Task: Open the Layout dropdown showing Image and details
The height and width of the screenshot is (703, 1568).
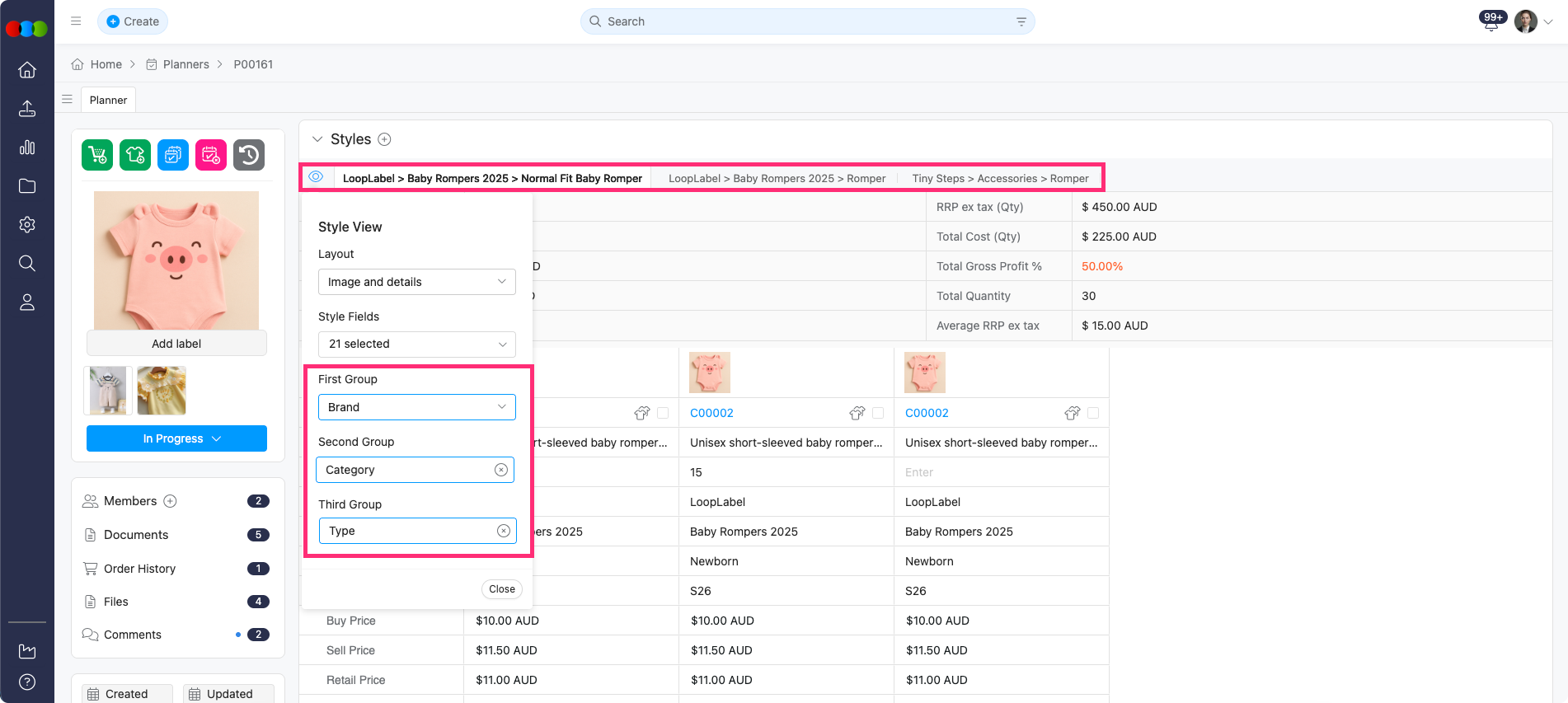Action: [416, 282]
